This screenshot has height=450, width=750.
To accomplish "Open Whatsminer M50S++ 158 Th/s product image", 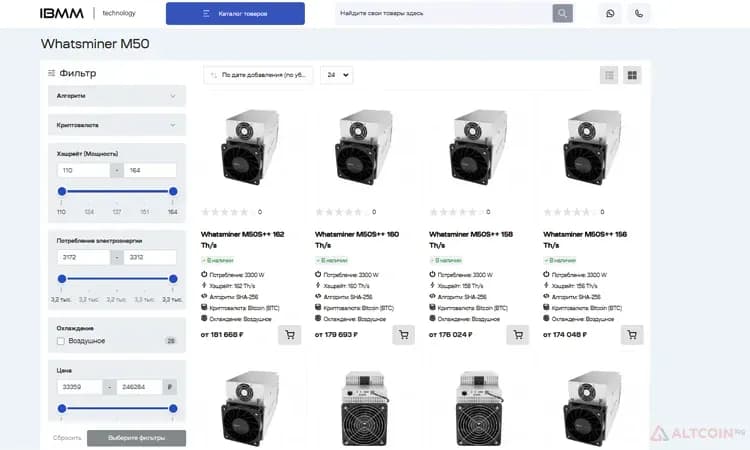I will click(x=478, y=147).
